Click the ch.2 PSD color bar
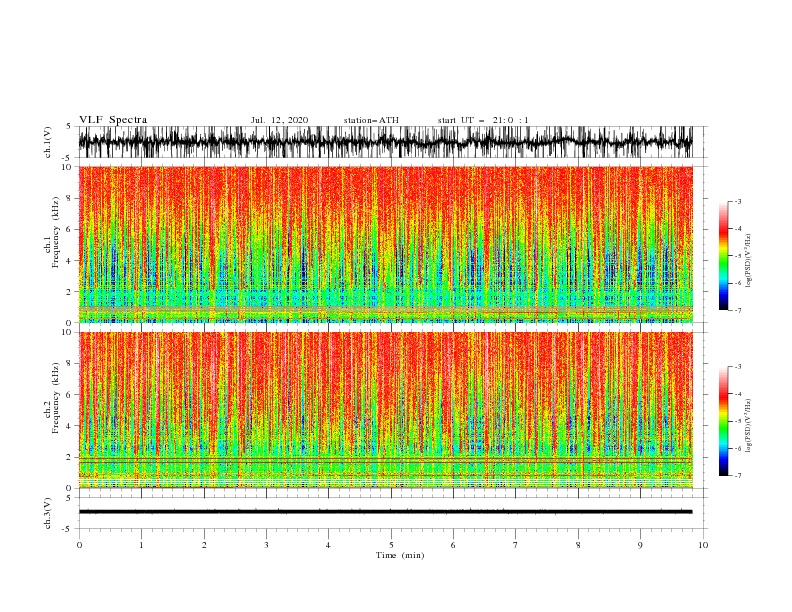Screen dimensions: 792x612 click(723, 421)
